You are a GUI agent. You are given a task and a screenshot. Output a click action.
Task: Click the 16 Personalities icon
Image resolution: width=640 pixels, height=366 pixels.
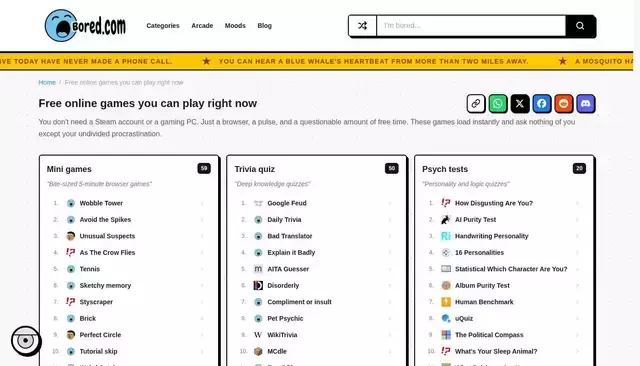[446, 253]
